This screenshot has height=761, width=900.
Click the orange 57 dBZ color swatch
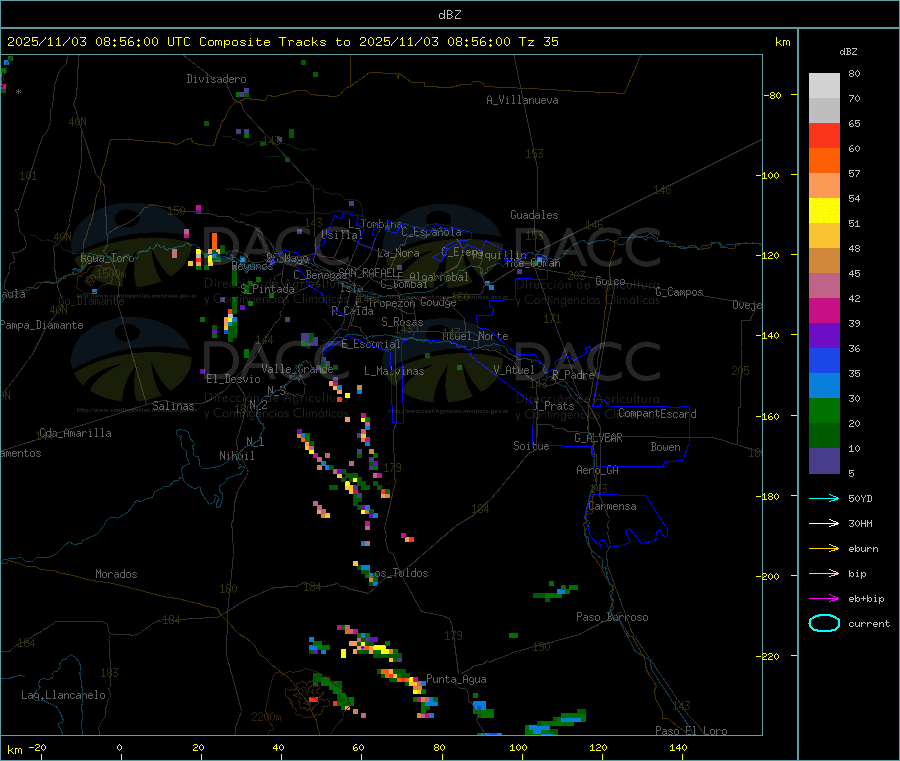pos(824,161)
